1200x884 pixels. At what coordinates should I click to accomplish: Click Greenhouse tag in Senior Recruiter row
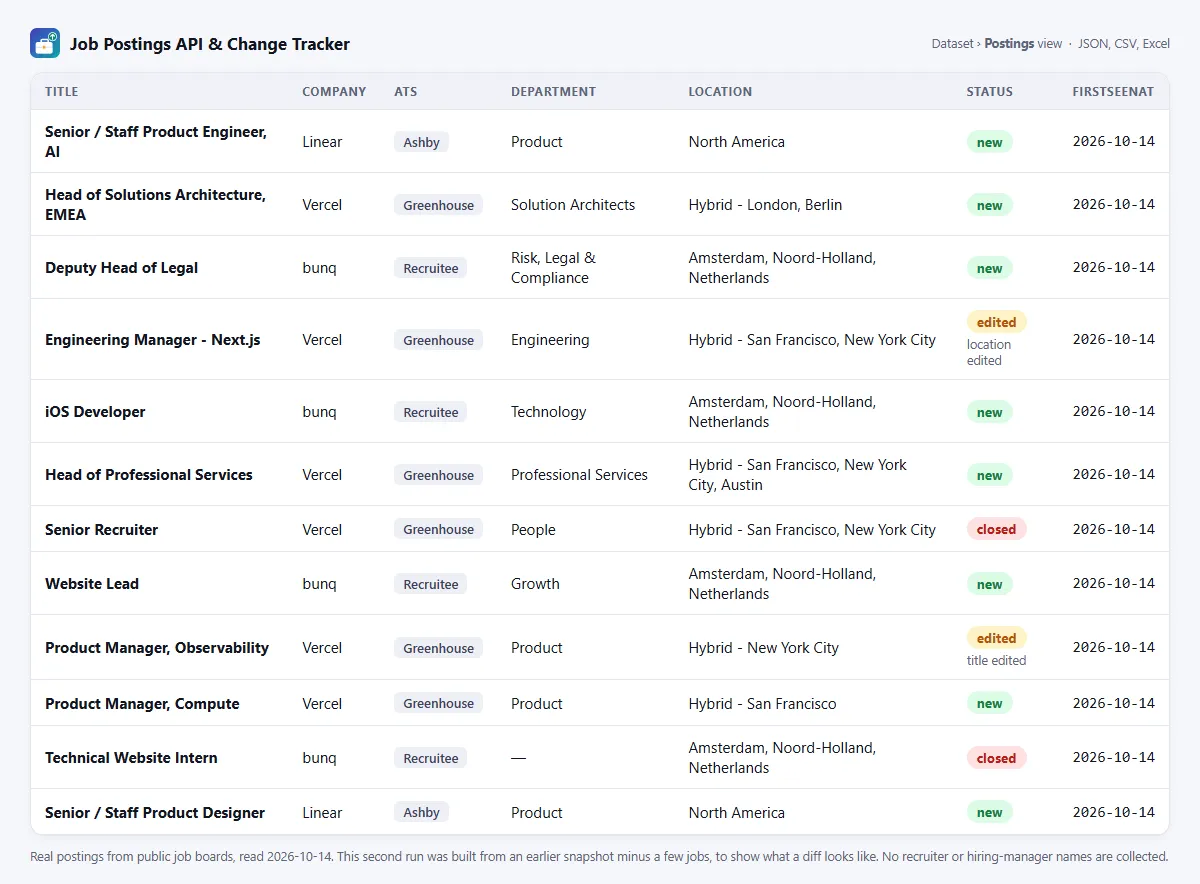click(438, 530)
